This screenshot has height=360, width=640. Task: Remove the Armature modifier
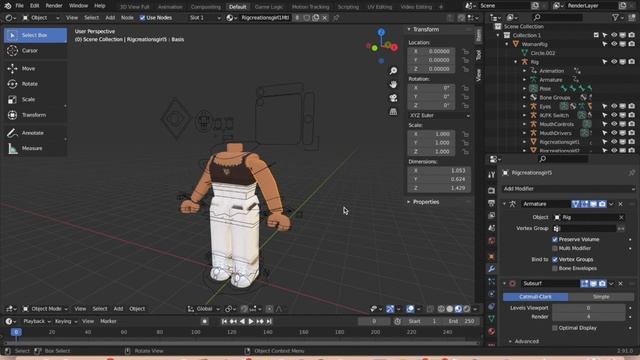pyautogui.click(x=620, y=204)
